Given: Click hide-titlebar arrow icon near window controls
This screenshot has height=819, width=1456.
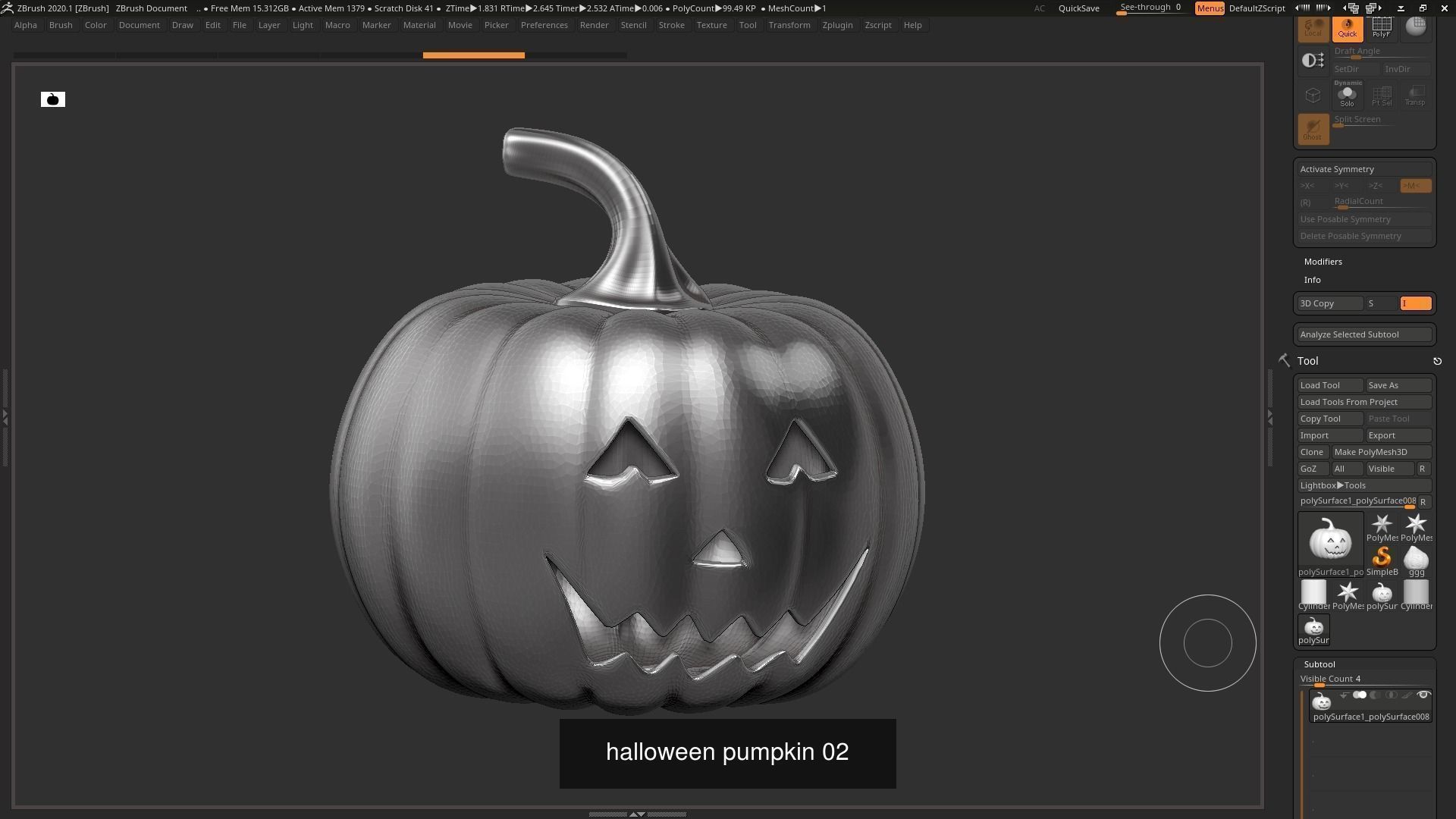Looking at the screenshot, I should point(1401,8).
